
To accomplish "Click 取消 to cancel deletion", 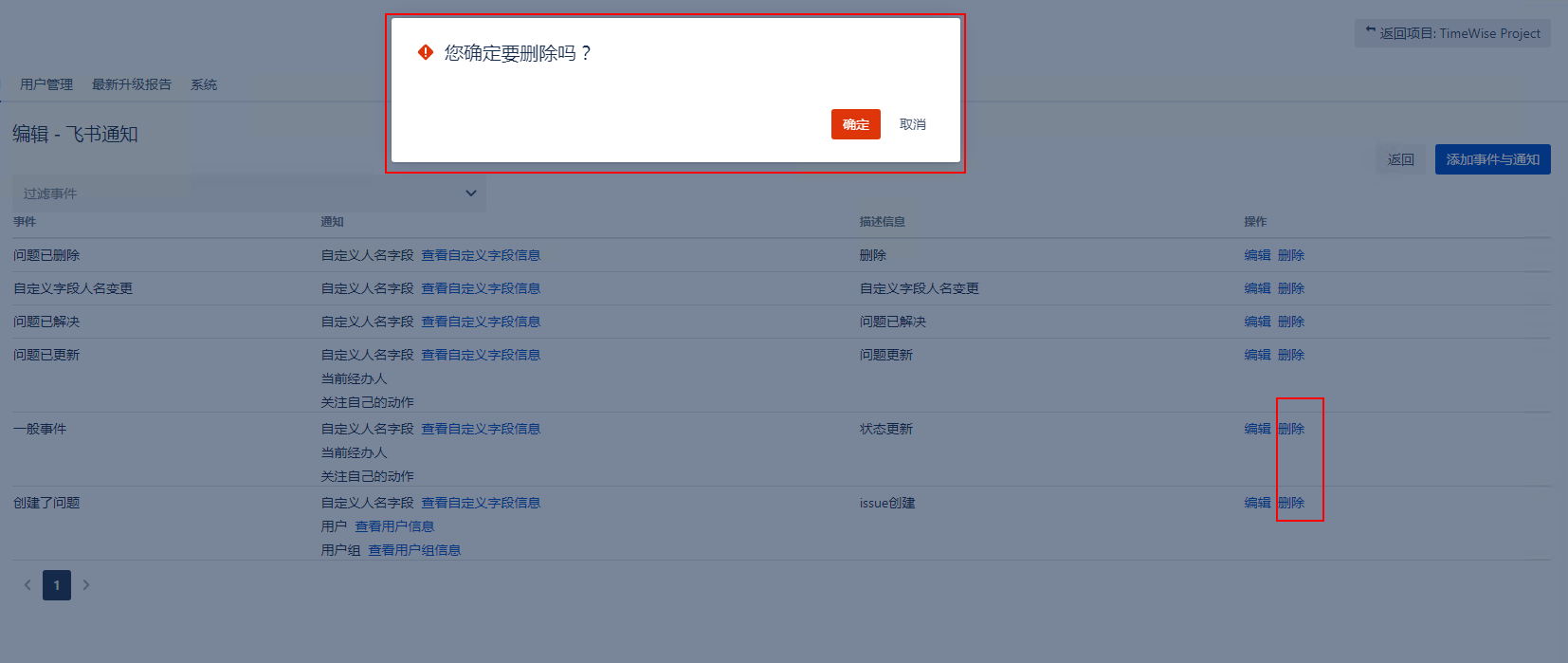I will point(912,124).
